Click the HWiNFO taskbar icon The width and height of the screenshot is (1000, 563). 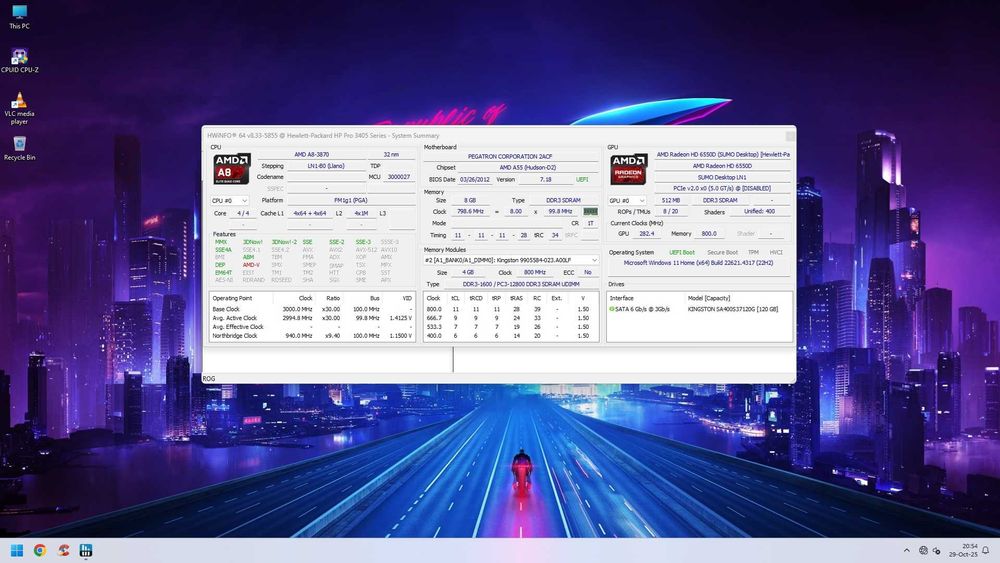click(x=85, y=550)
